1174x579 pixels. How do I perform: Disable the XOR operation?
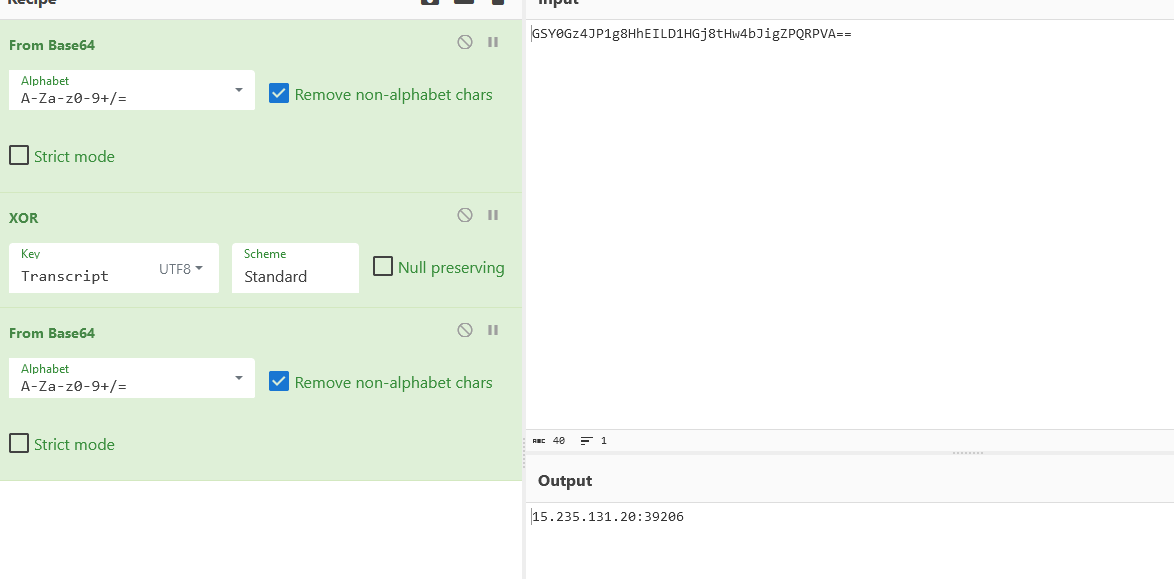tap(465, 215)
